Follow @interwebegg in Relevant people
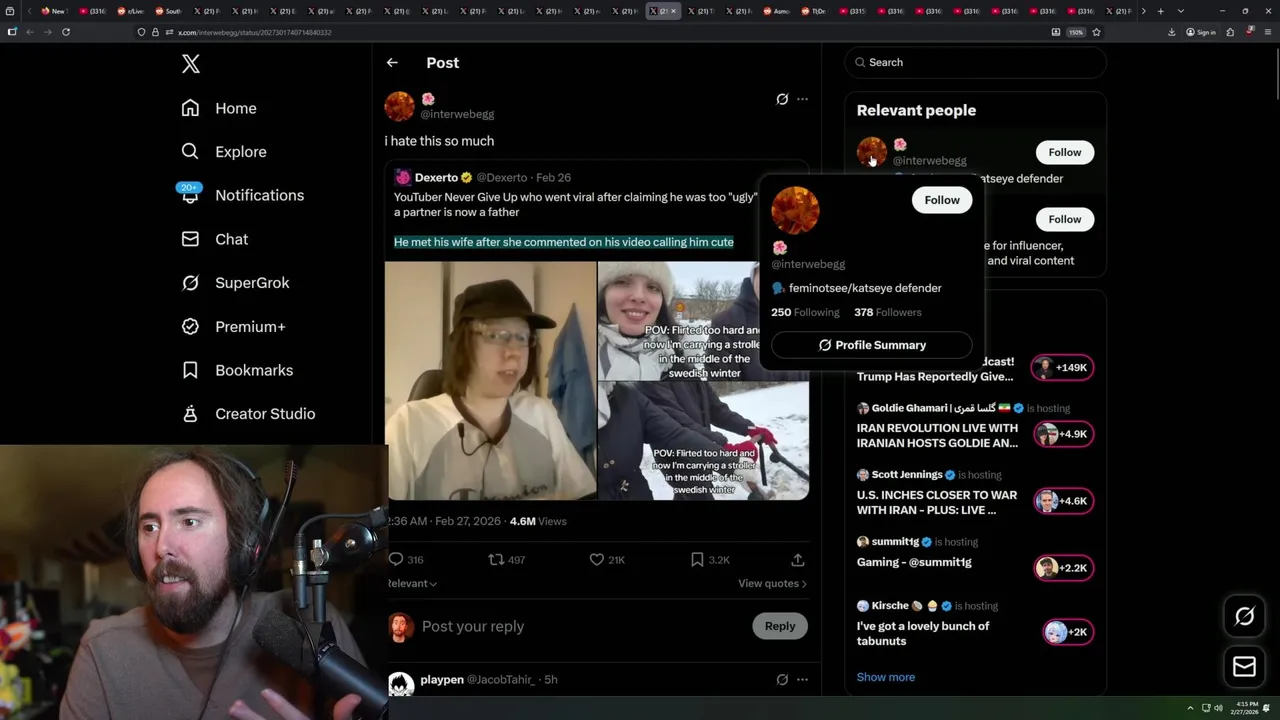Image resolution: width=1280 pixels, height=720 pixels. [1065, 152]
